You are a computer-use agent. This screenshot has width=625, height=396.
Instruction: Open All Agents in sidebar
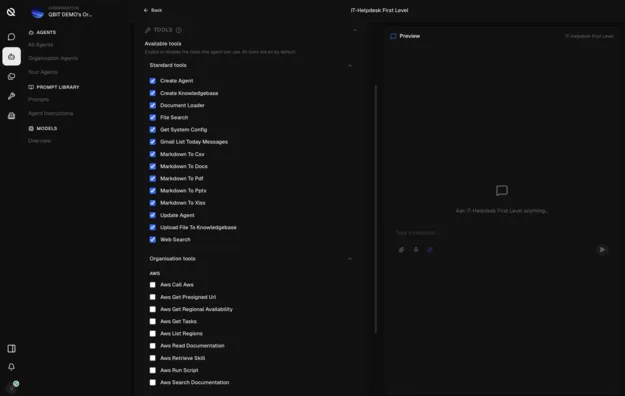click(40, 45)
